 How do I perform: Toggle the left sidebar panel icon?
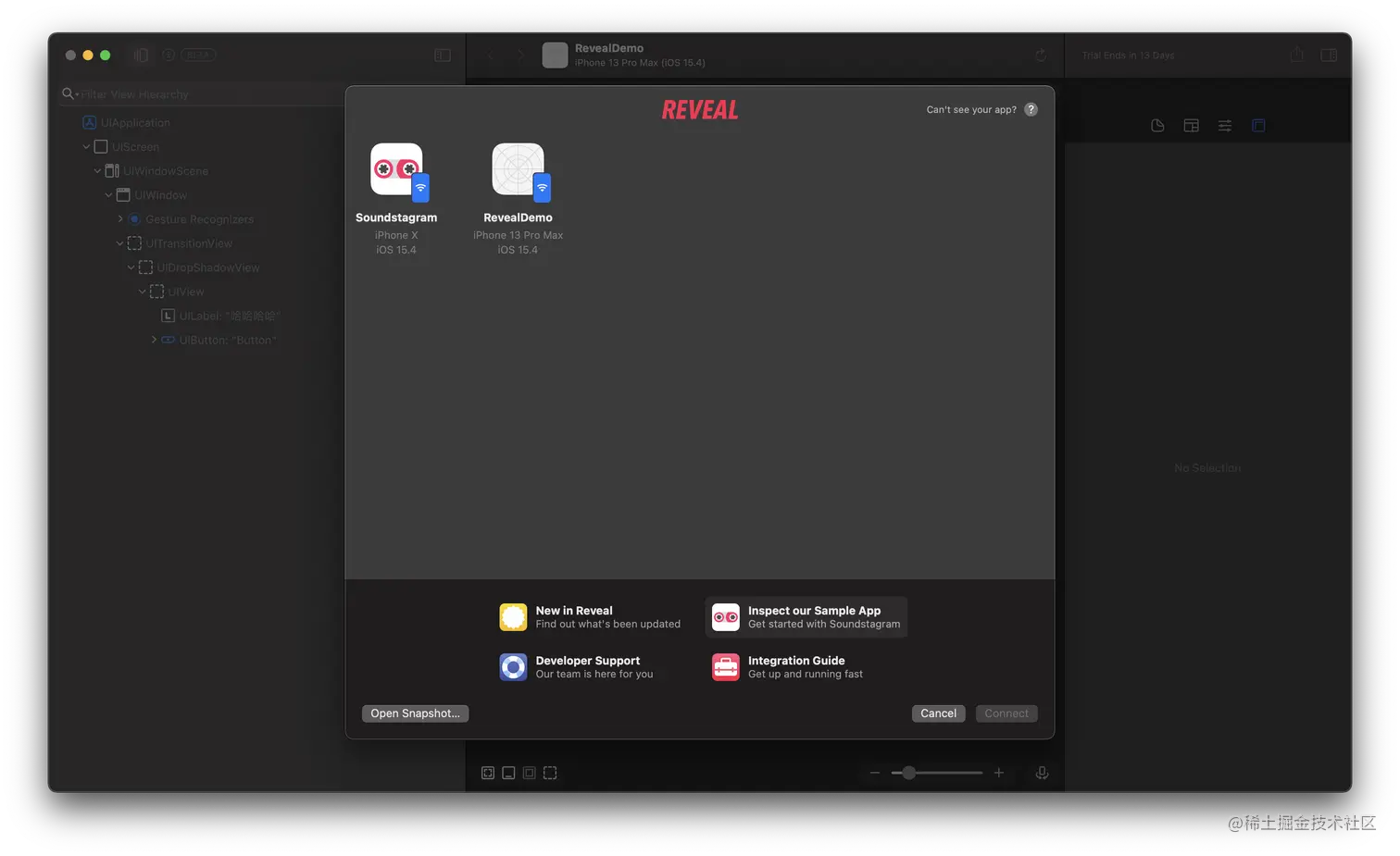(x=443, y=56)
